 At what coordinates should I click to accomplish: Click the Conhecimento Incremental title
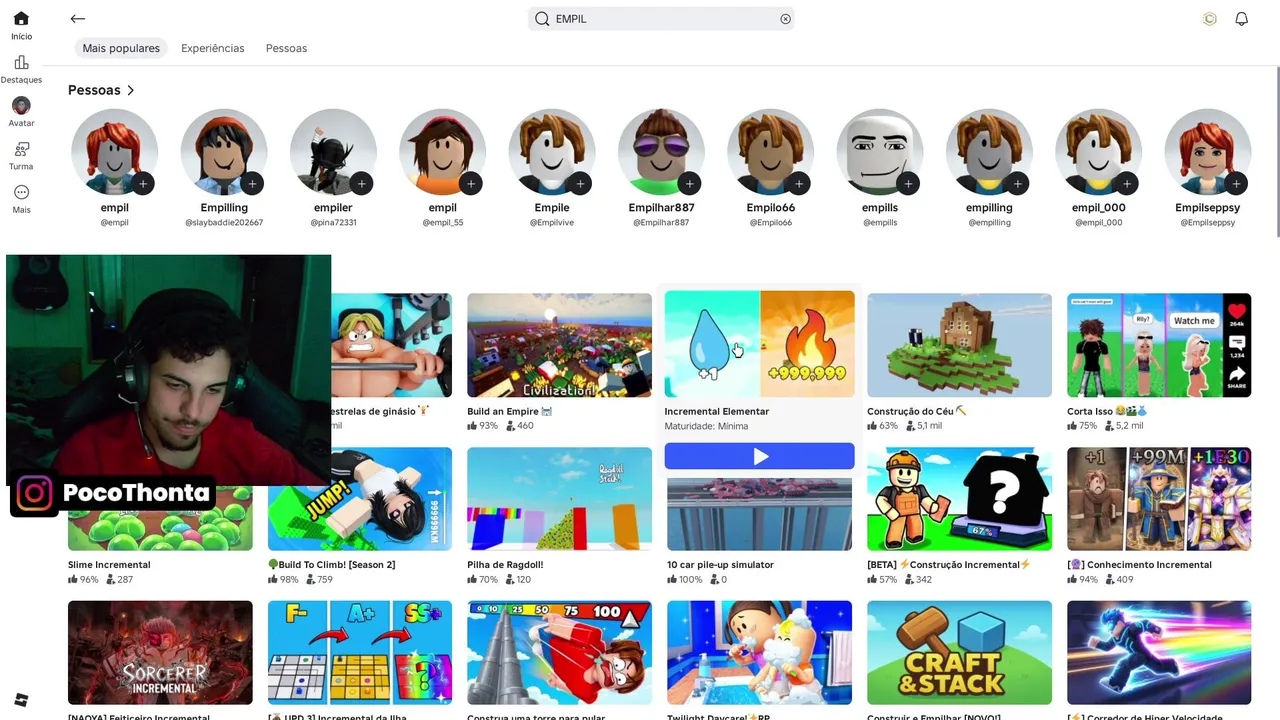(1139, 565)
